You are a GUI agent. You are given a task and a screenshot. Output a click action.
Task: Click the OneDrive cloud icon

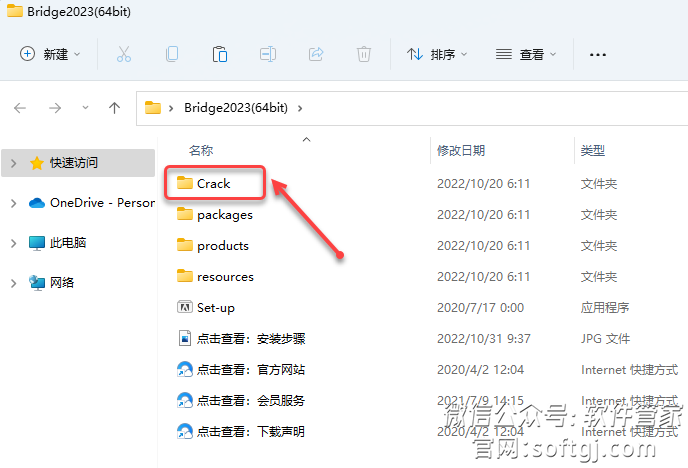tap(37, 203)
